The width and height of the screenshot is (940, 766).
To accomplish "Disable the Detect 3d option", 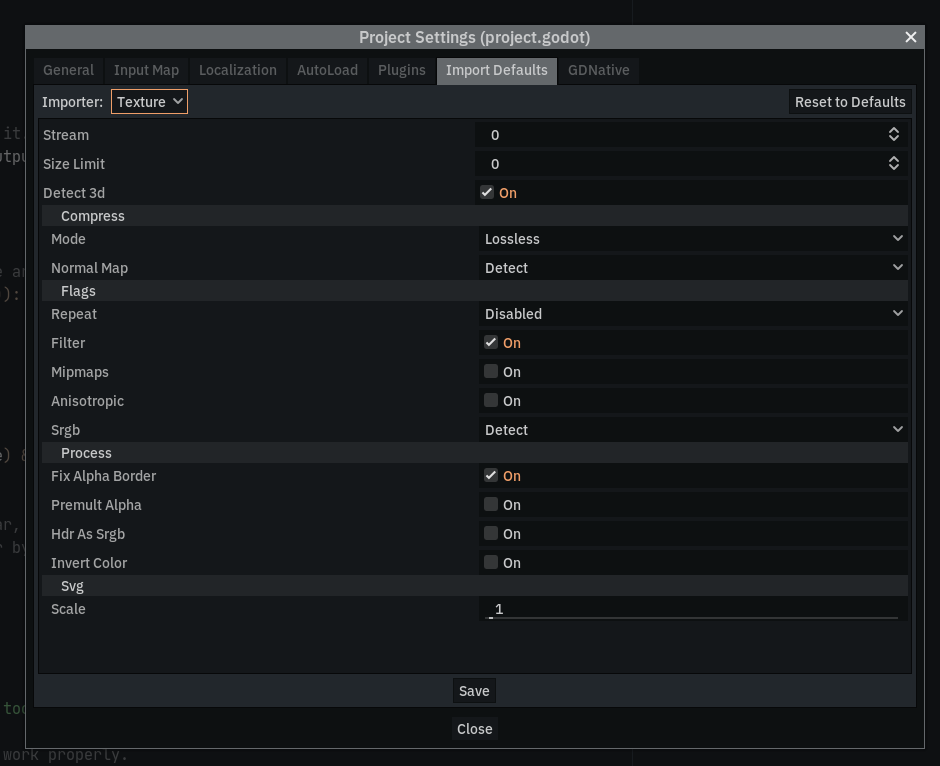I will [x=487, y=192].
